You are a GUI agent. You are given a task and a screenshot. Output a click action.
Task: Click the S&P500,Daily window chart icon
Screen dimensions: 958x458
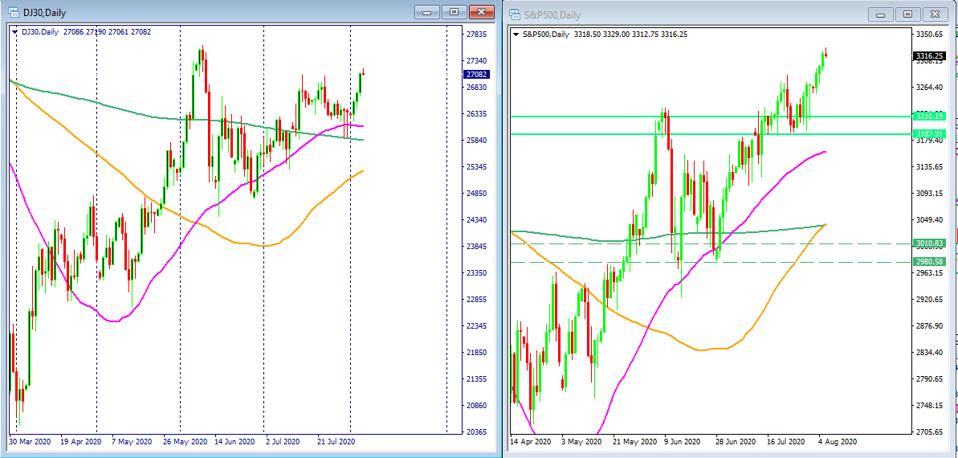coord(515,14)
